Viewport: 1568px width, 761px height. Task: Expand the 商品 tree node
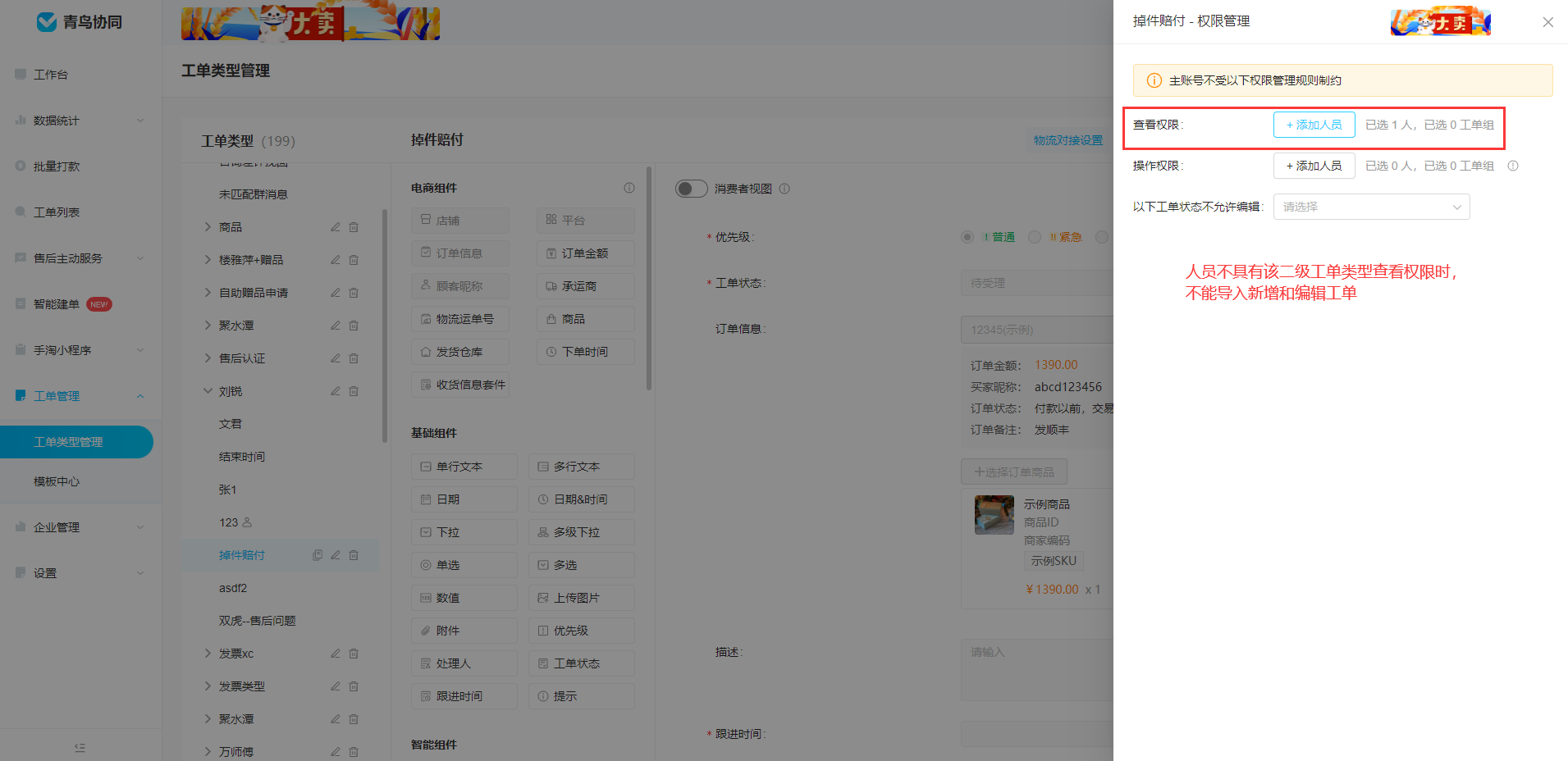(208, 227)
